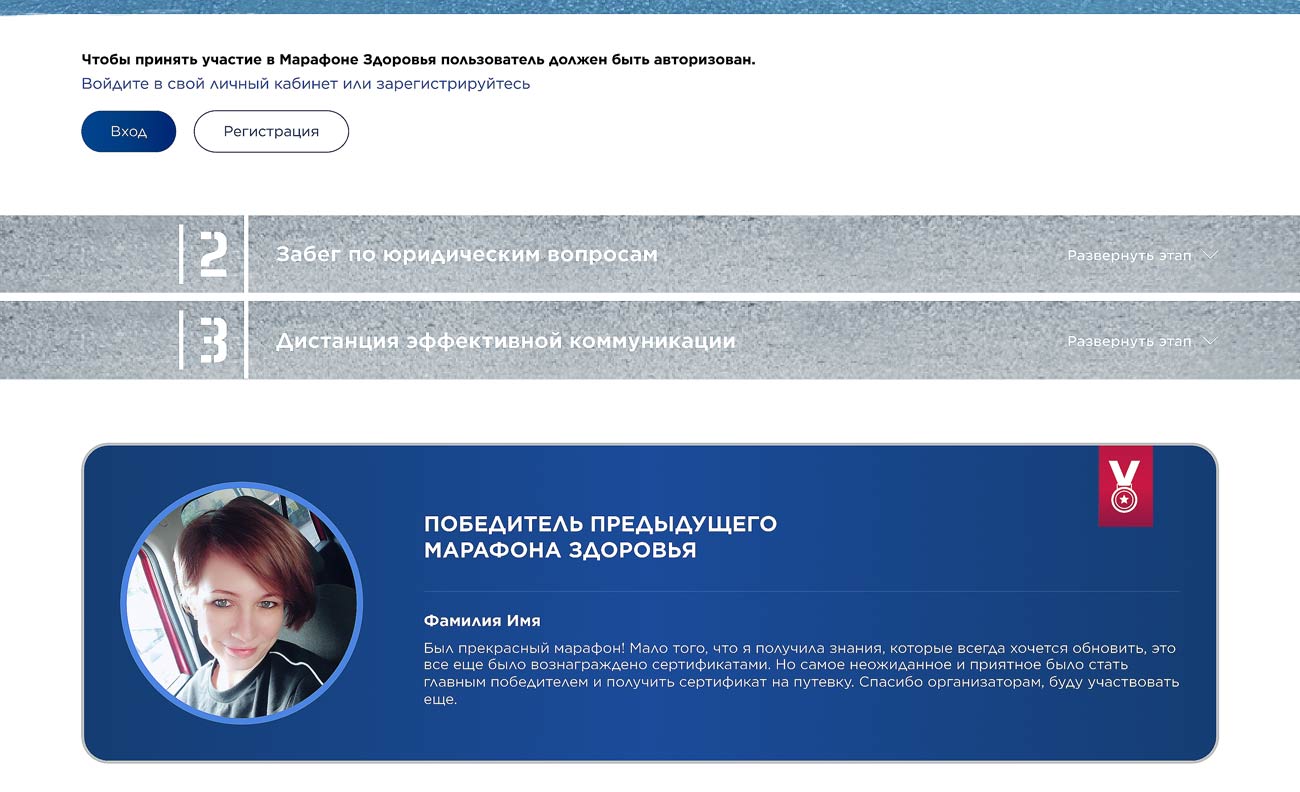Click the bold authorization notice text

[x=418, y=60]
